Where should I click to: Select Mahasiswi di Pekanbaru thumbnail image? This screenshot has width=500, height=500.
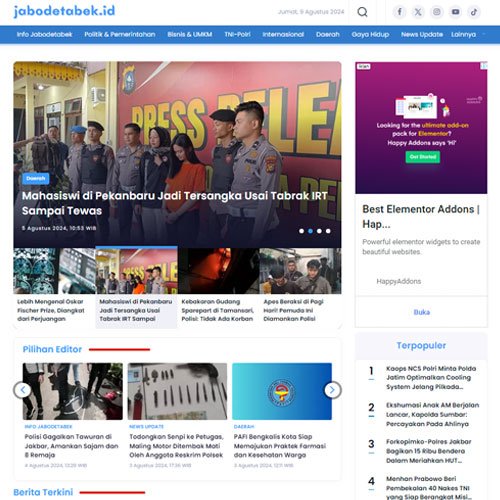click(x=136, y=271)
